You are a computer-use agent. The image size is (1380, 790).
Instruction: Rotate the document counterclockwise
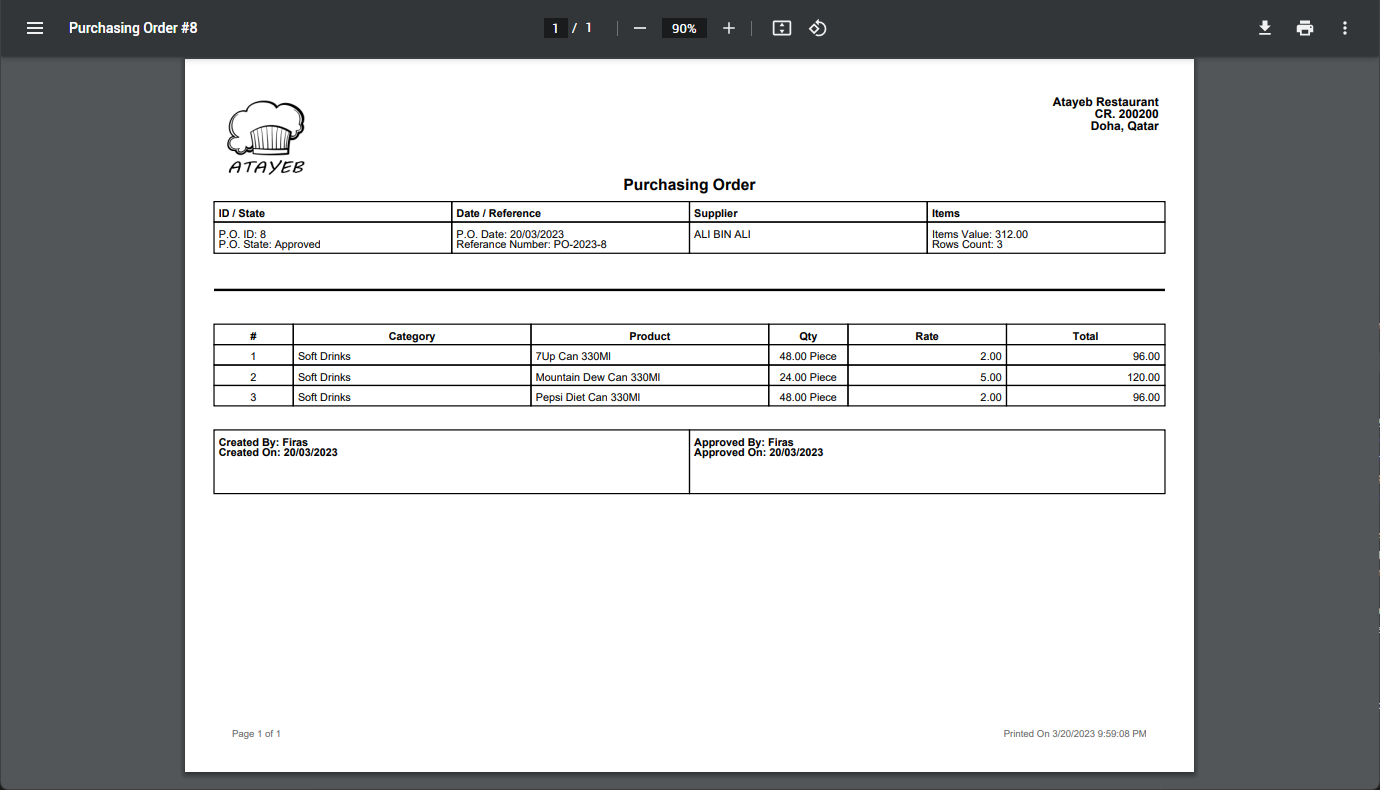(x=818, y=28)
